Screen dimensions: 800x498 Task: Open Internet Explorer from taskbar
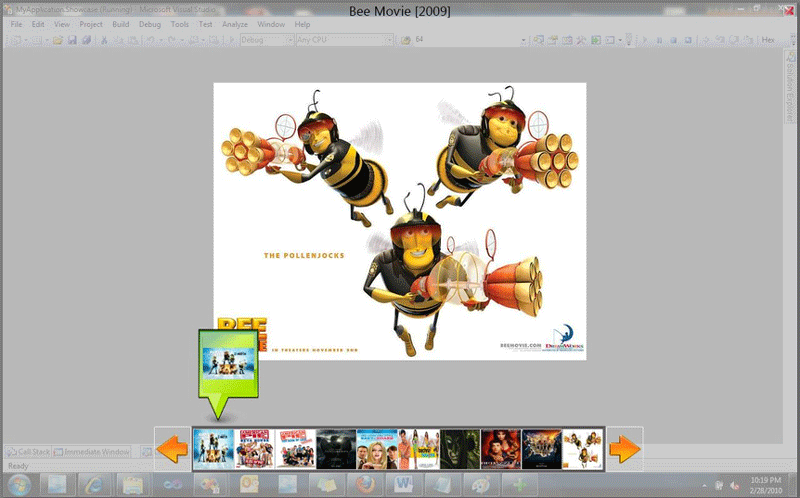[95, 485]
